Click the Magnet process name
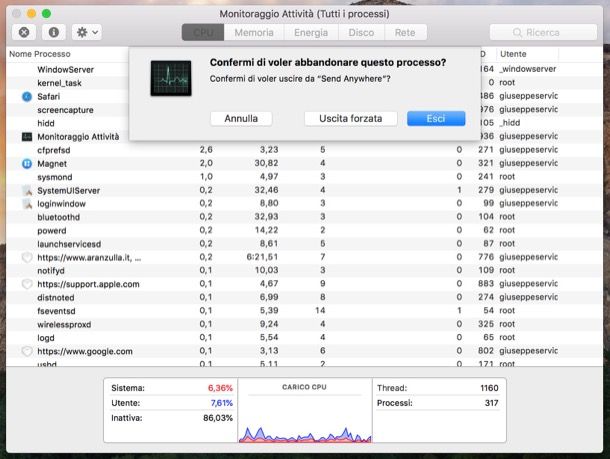Image resolution: width=610 pixels, height=459 pixels. pos(52,164)
